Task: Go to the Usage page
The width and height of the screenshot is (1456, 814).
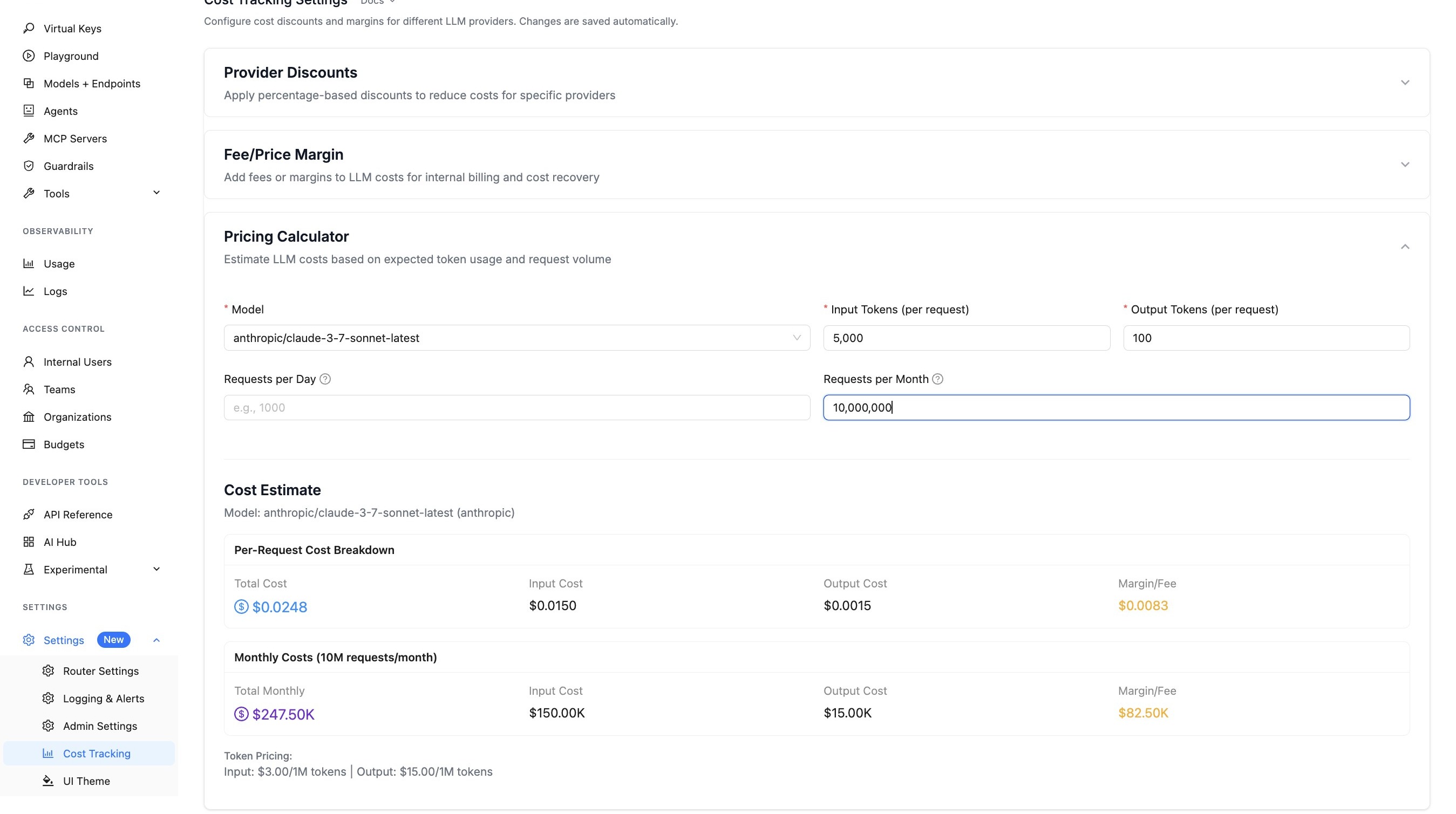Action: [x=59, y=264]
